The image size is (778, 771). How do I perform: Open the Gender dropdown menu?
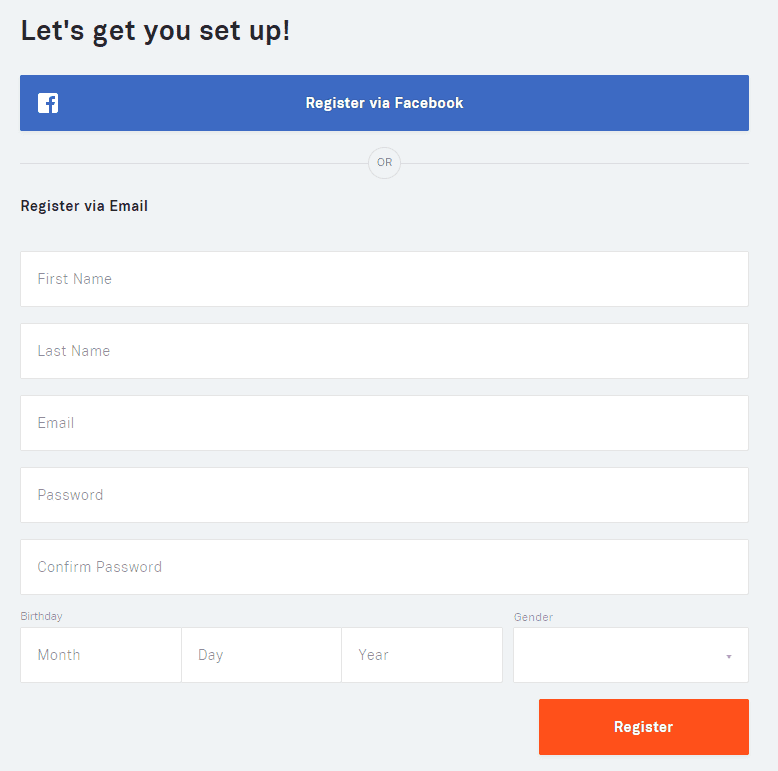tap(631, 655)
